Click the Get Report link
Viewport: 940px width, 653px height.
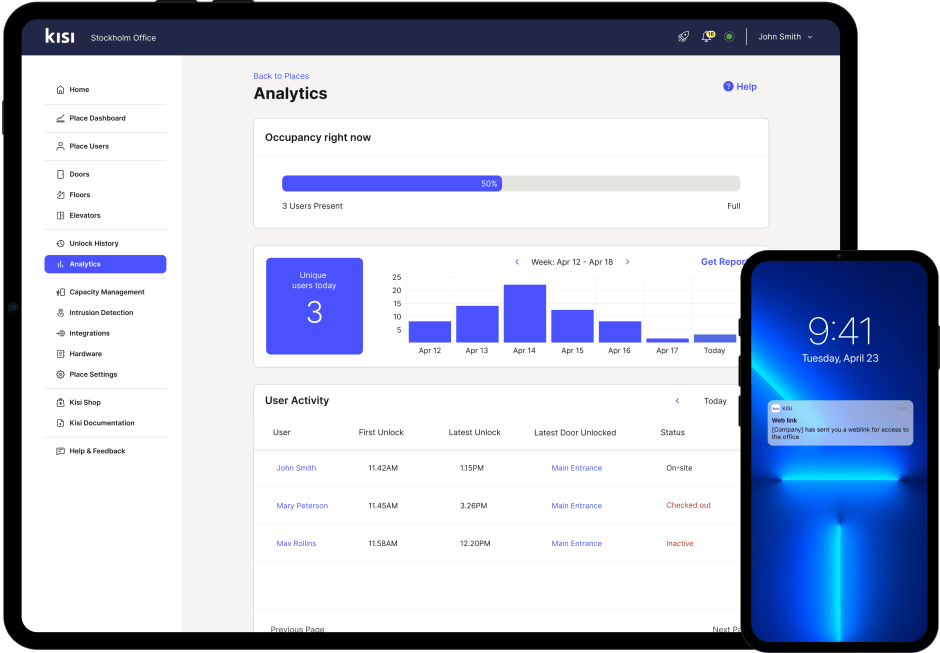pyautogui.click(x=722, y=262)
